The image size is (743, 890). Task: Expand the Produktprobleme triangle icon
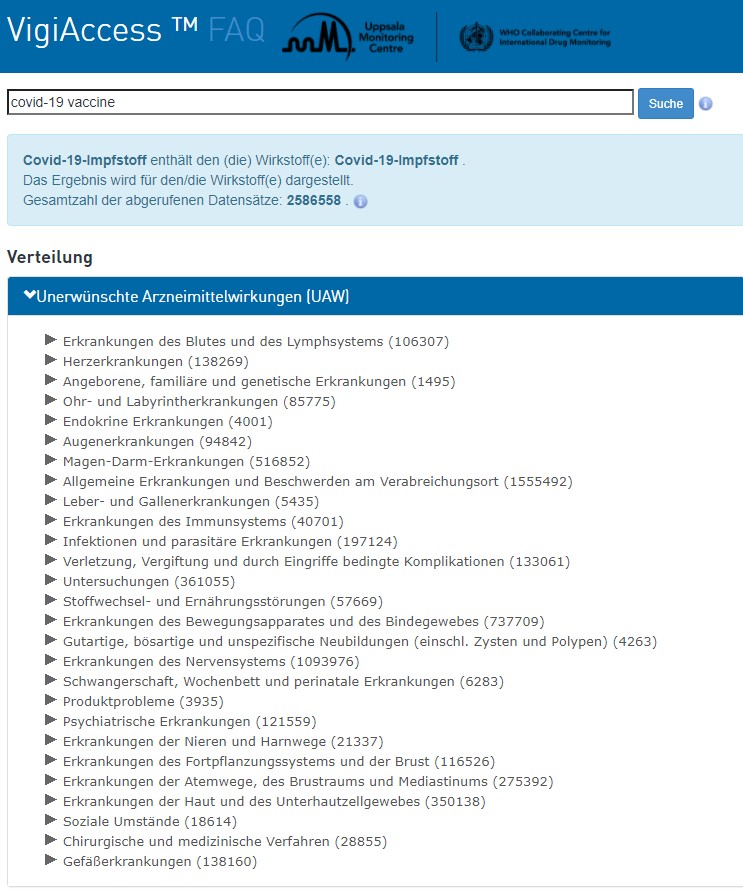pyautogui.click(x=51, y=700)
